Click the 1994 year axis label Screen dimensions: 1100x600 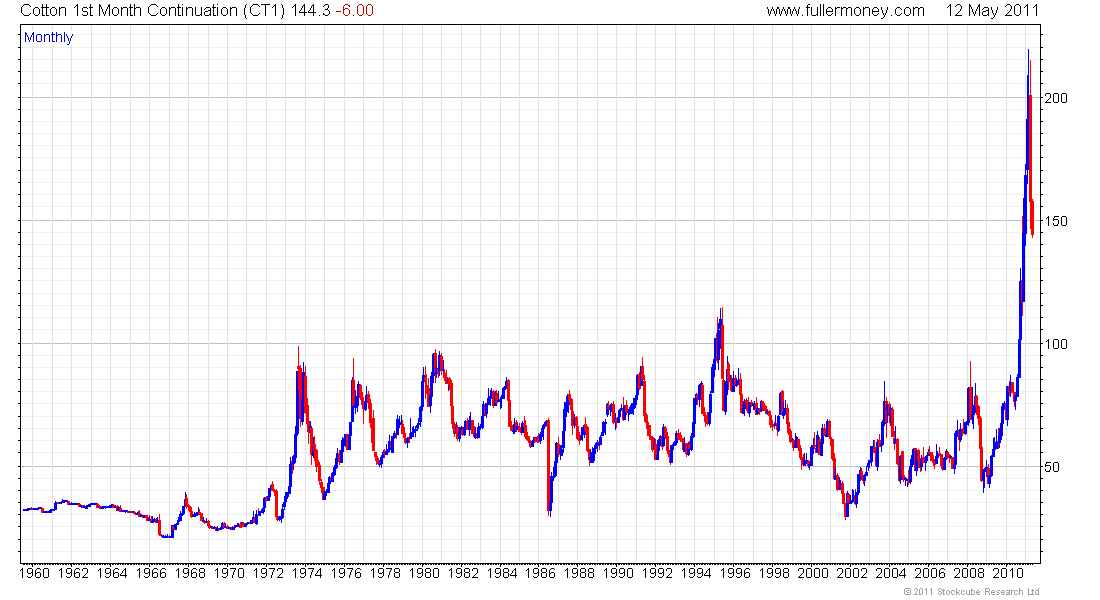[x=696, y=573]
